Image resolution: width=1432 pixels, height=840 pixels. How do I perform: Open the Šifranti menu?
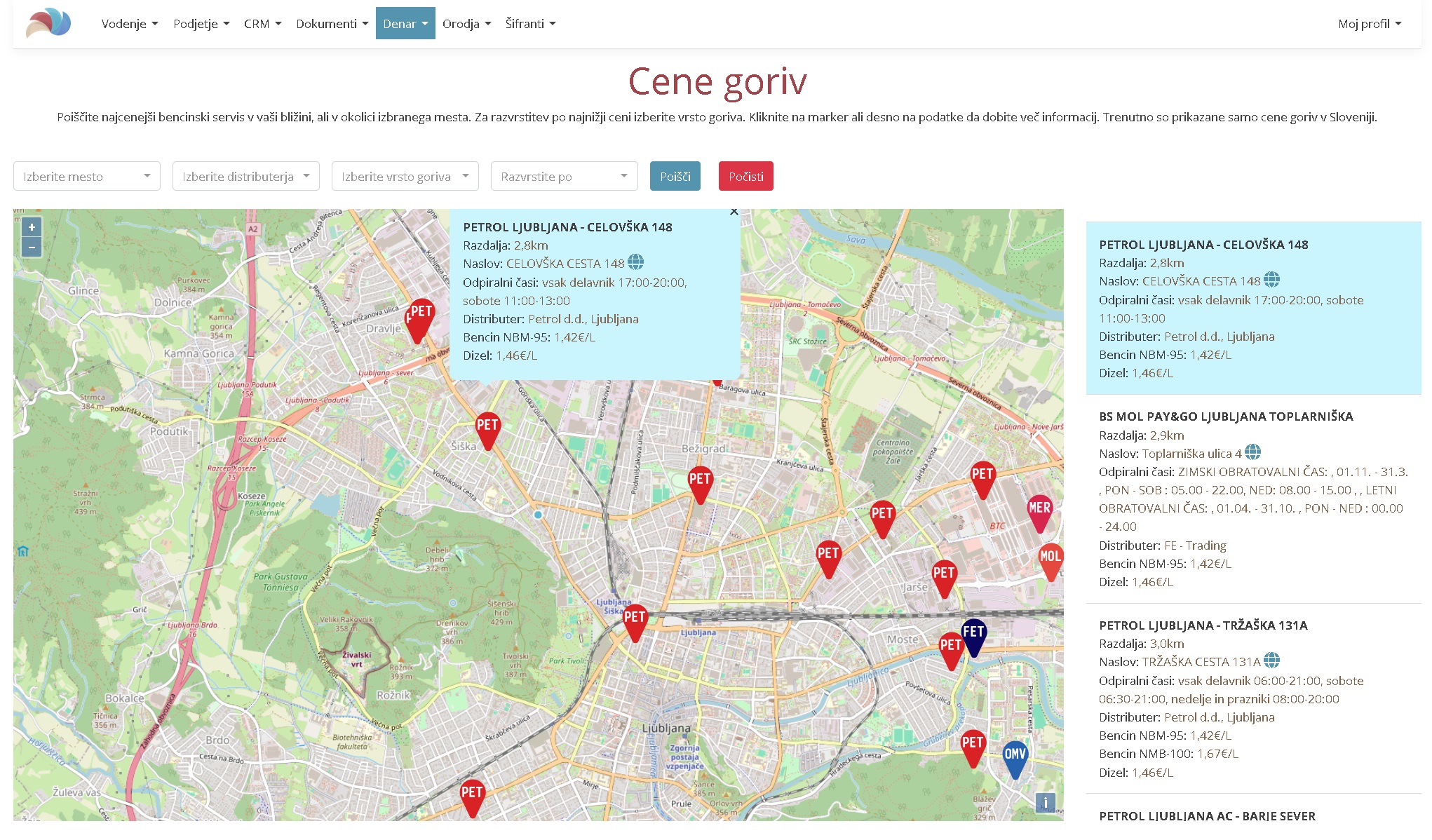[530, 23]
